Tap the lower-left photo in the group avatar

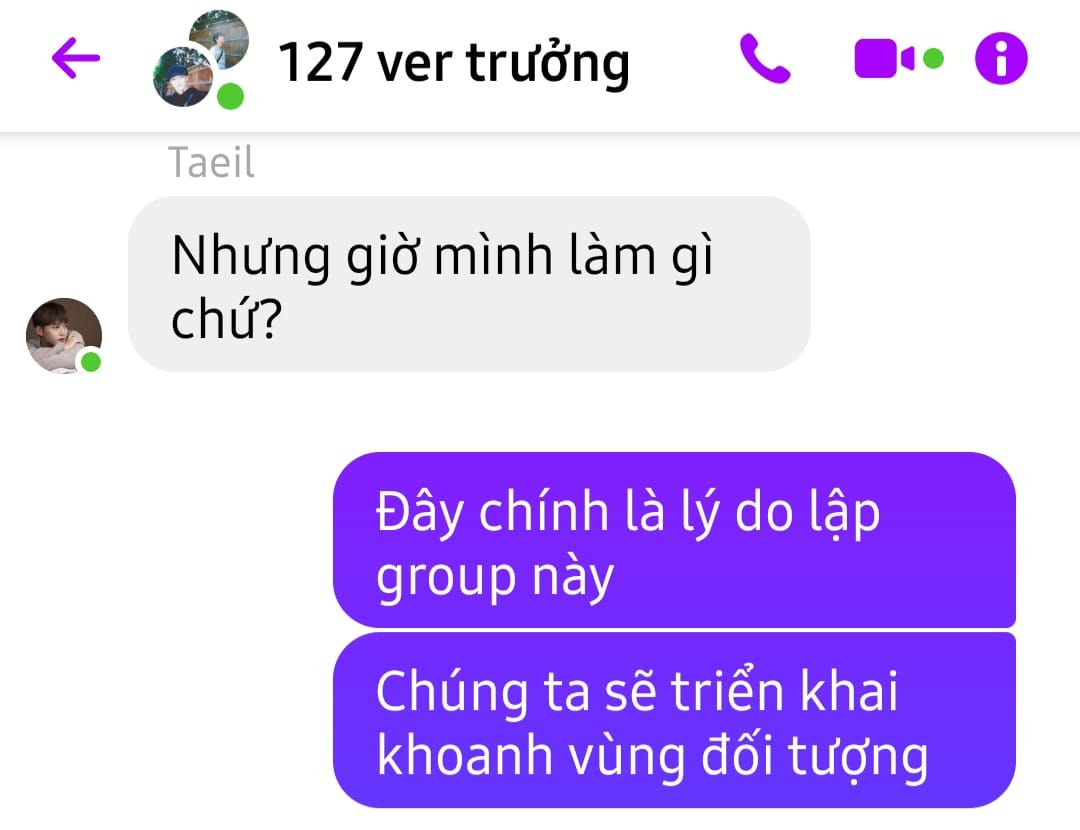point(182,76)
